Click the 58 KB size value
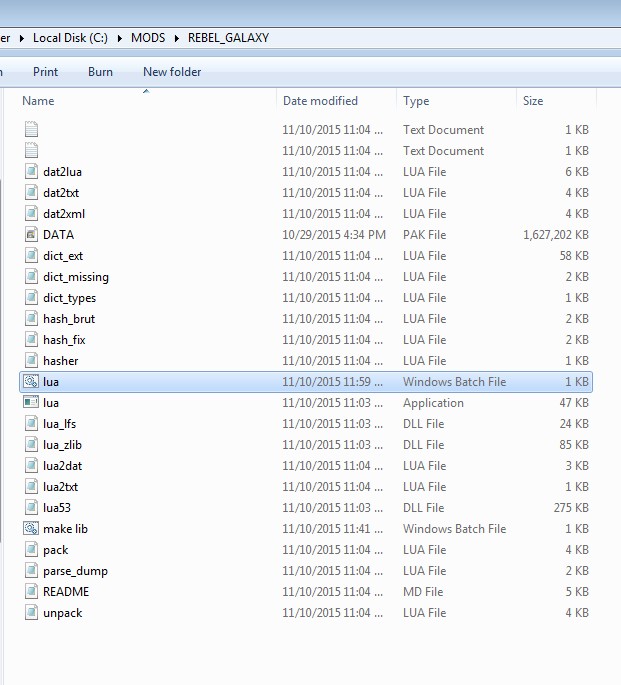The image size is (621, 685). (574, 256)
